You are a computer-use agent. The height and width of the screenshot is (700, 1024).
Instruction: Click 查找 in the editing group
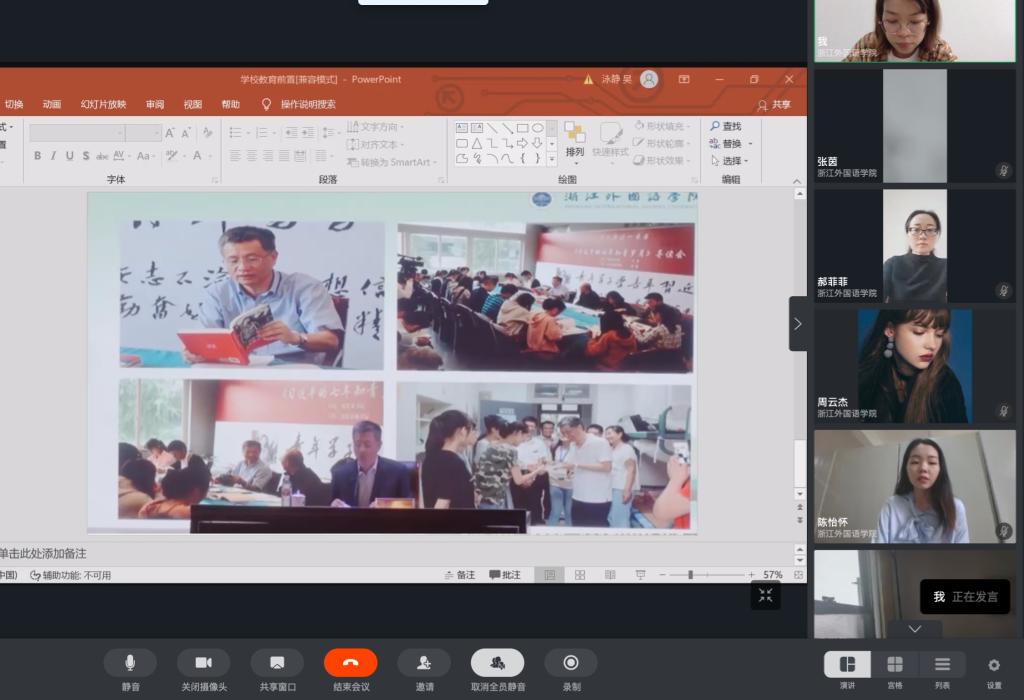[727, 126]
